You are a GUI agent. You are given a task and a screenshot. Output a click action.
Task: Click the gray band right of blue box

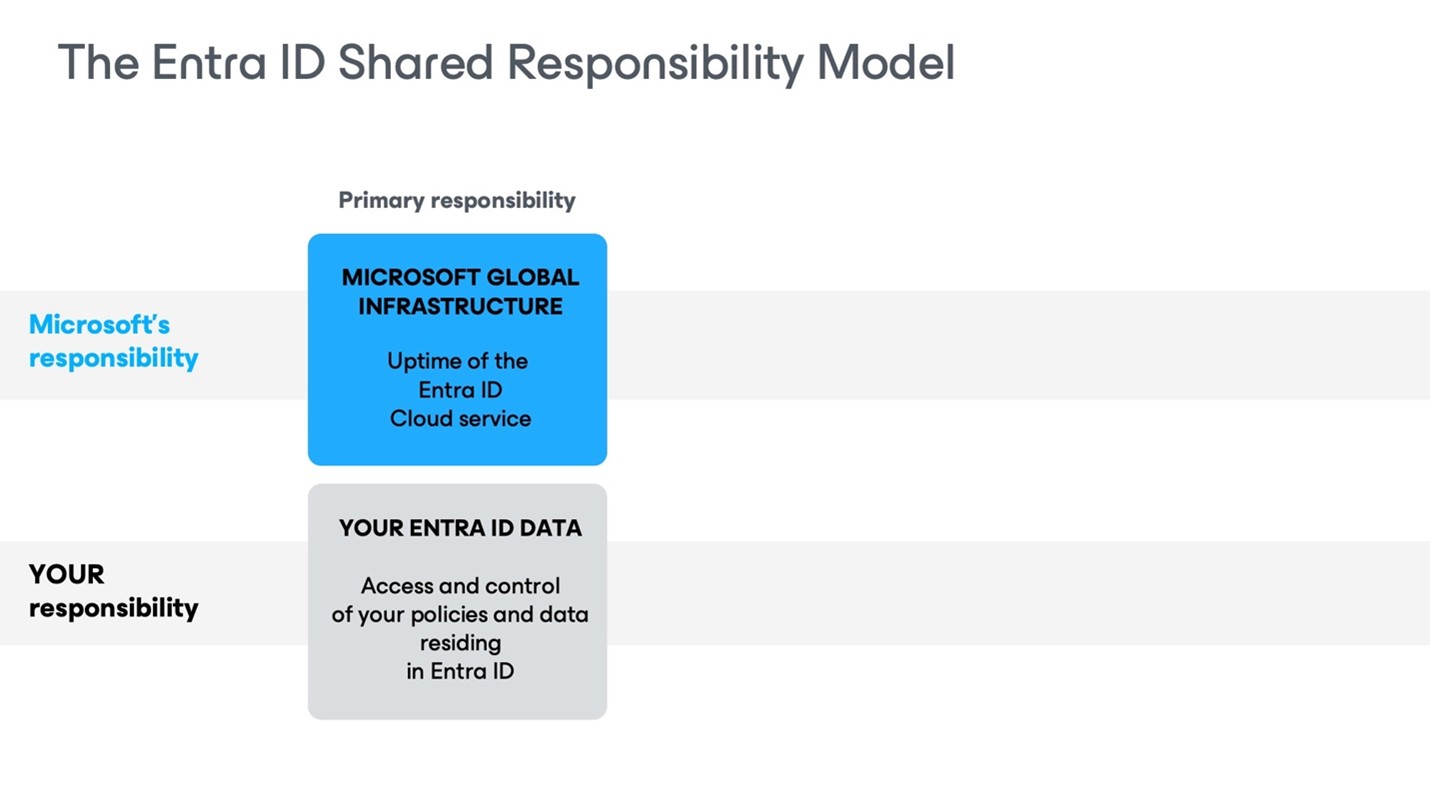[1018, 345]
